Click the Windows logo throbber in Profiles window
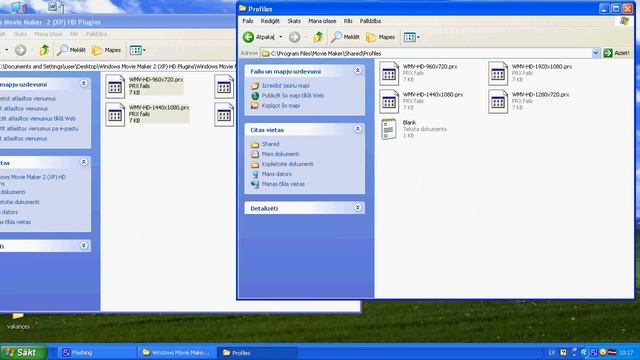The height and width of the screenshot is (360, 640). [624, 21]
